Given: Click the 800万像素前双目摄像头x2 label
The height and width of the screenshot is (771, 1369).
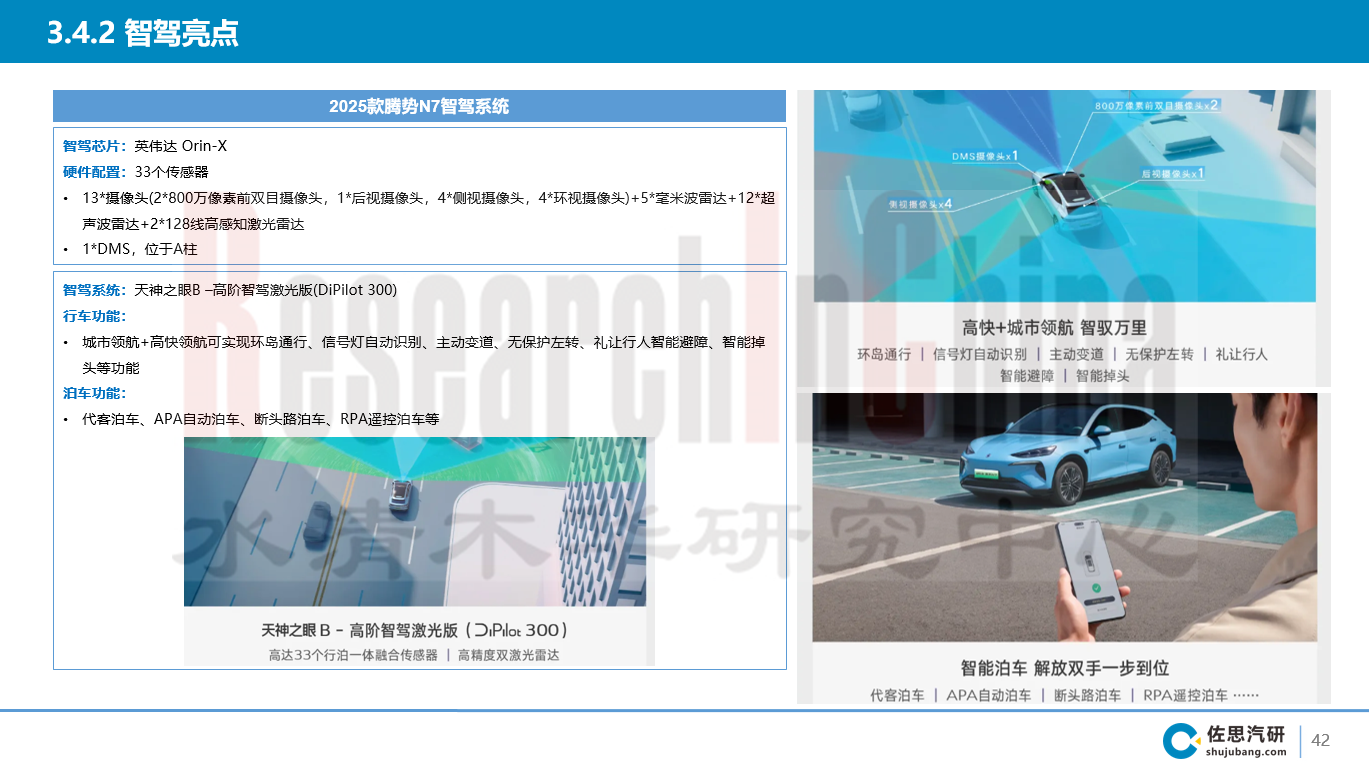Looking at the screenshot, I should coord(1157,105).
